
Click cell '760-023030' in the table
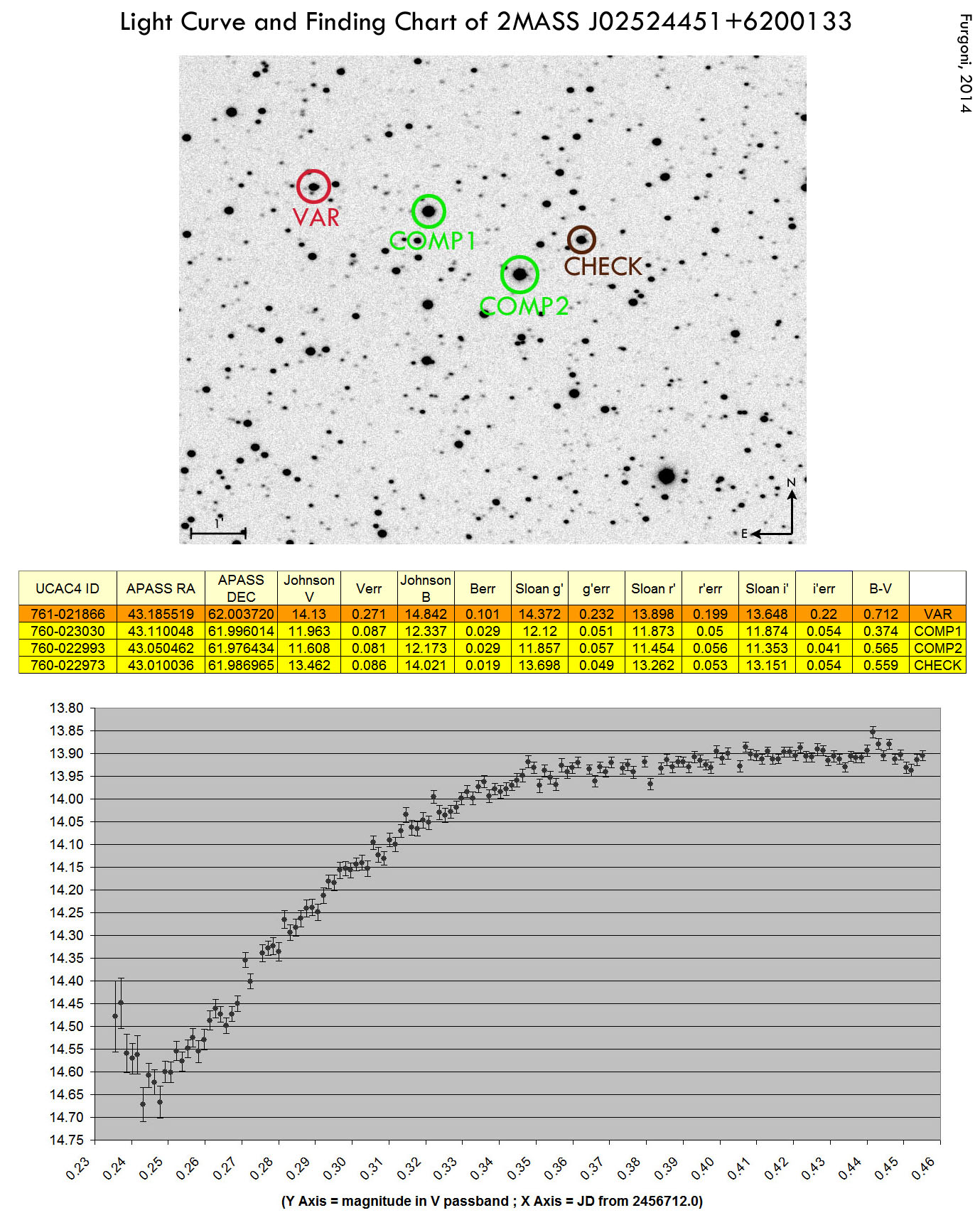tap(68, 631)
